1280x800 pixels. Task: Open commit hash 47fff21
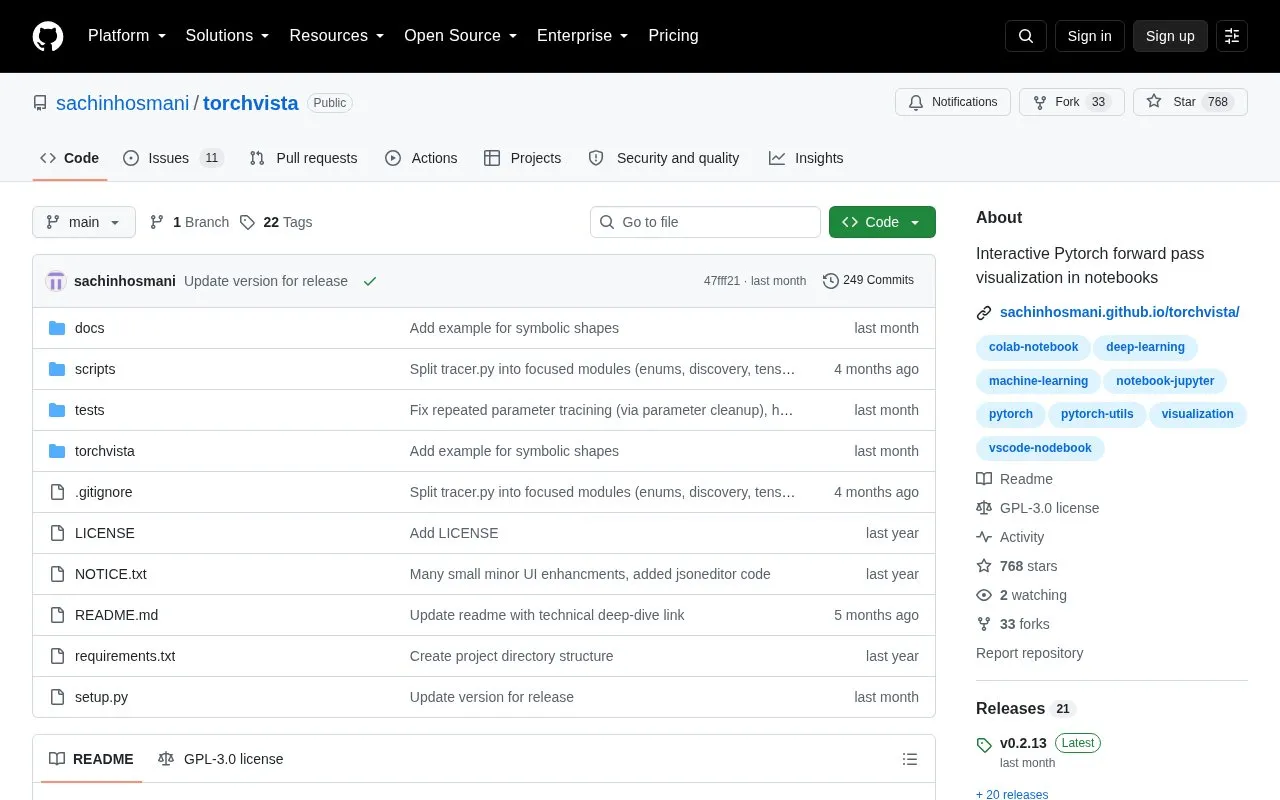tap(721, 281)
